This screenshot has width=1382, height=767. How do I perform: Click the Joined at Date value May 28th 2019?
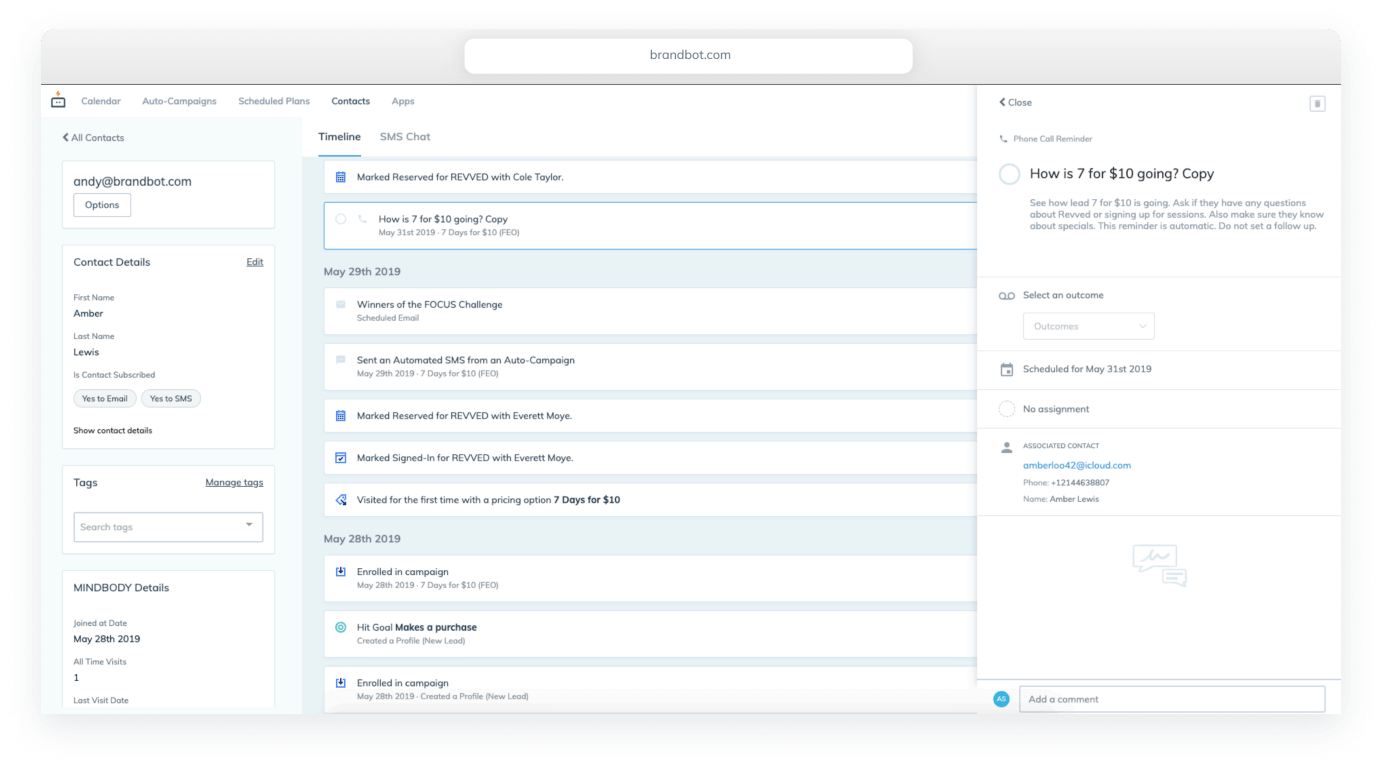click(x=107, y=639)
